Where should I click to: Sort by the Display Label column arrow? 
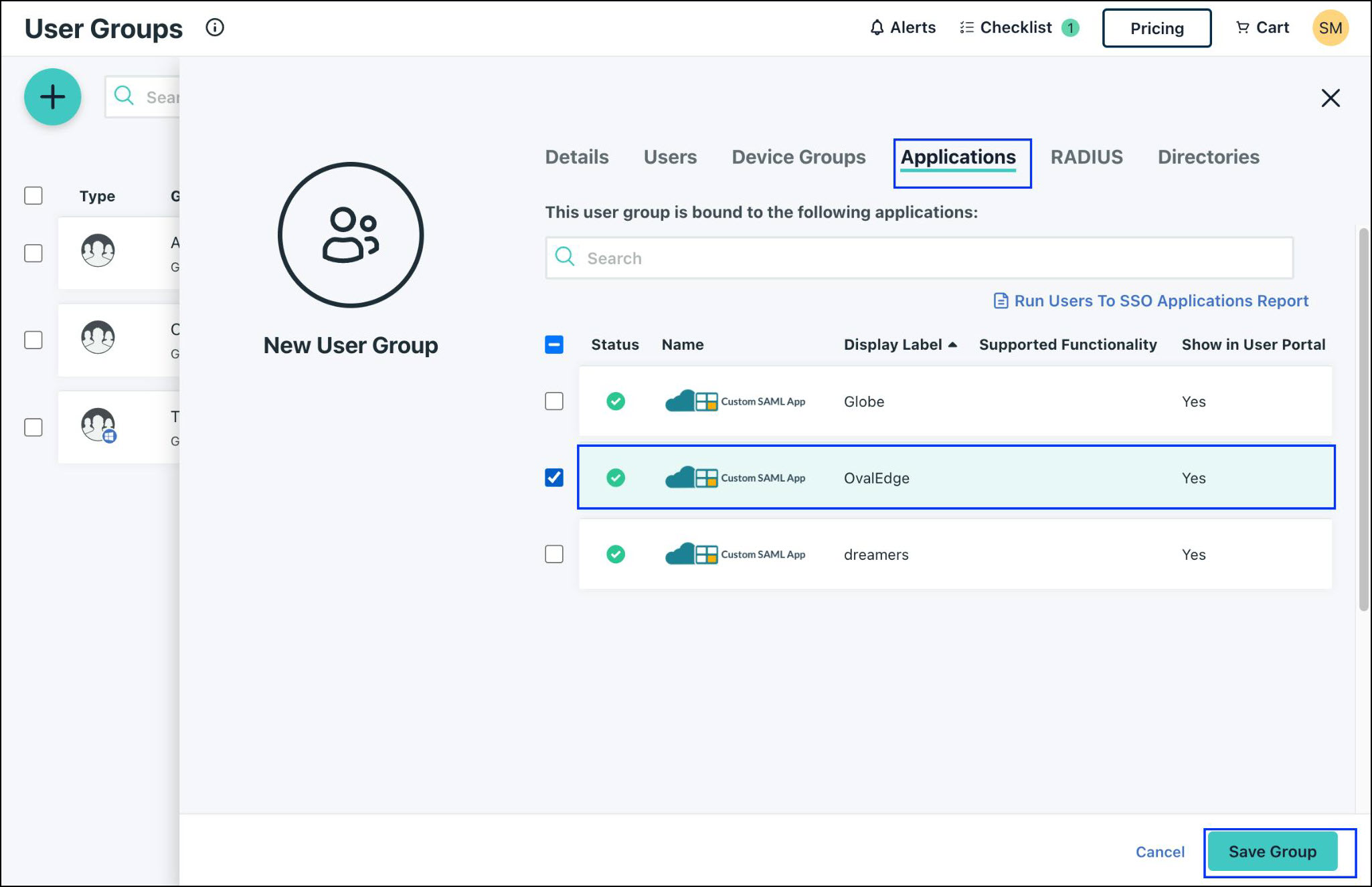point(952,344)
